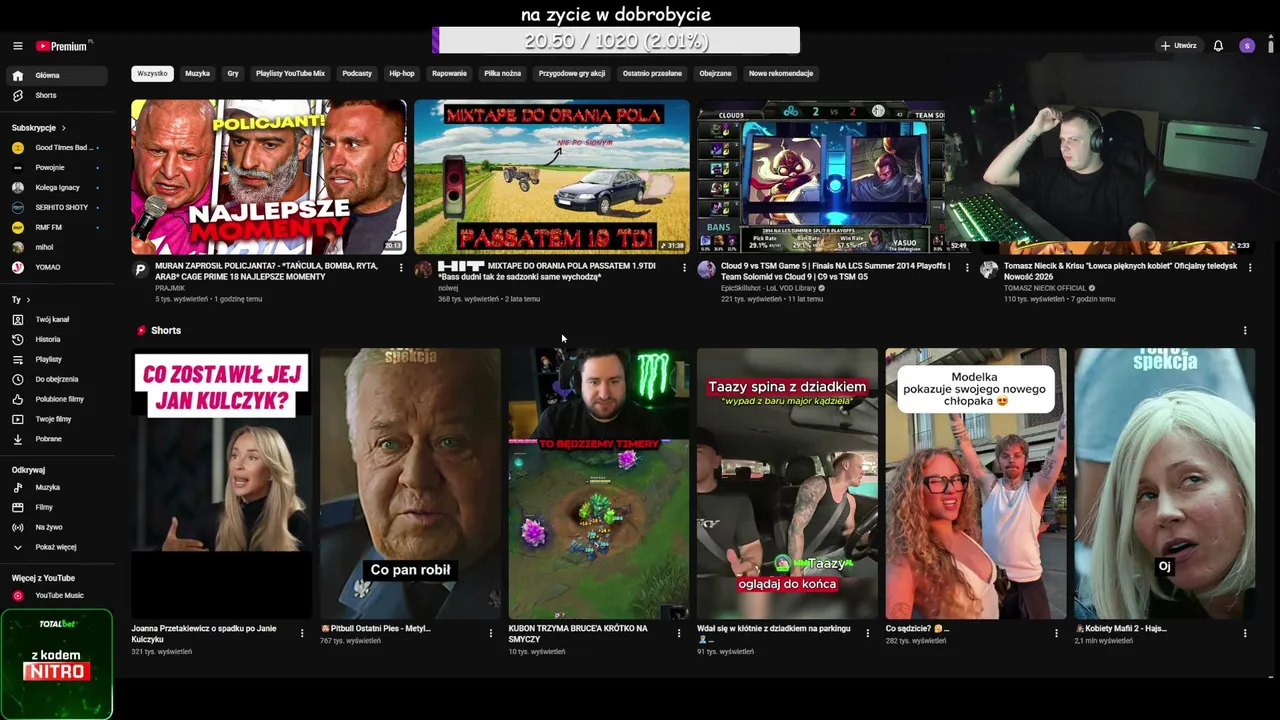This screenshot has width=1280, height=720.
Task: Expand the Ty section chevron
Action: pos(28,300)
